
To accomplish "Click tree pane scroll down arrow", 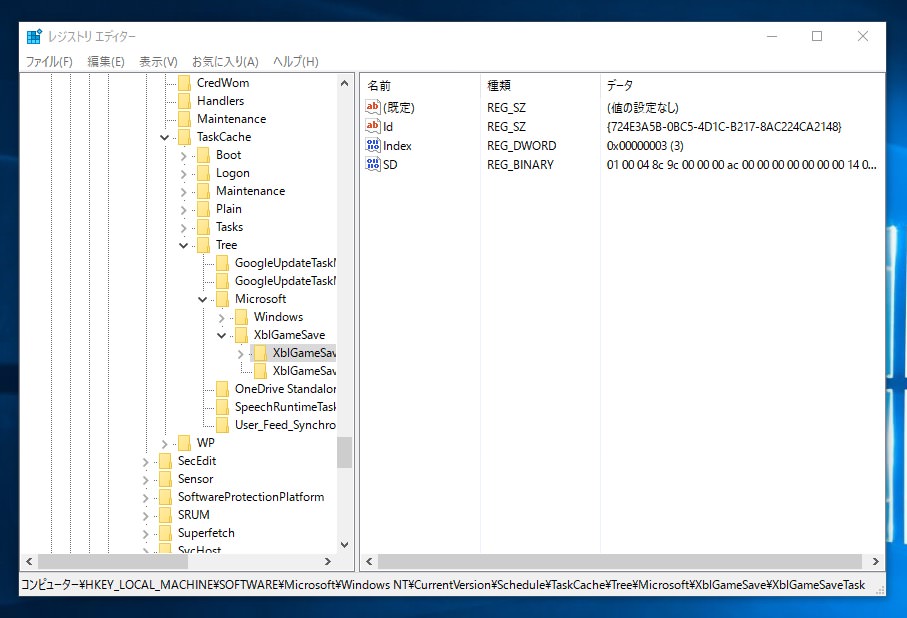I will tap(345, 545).
